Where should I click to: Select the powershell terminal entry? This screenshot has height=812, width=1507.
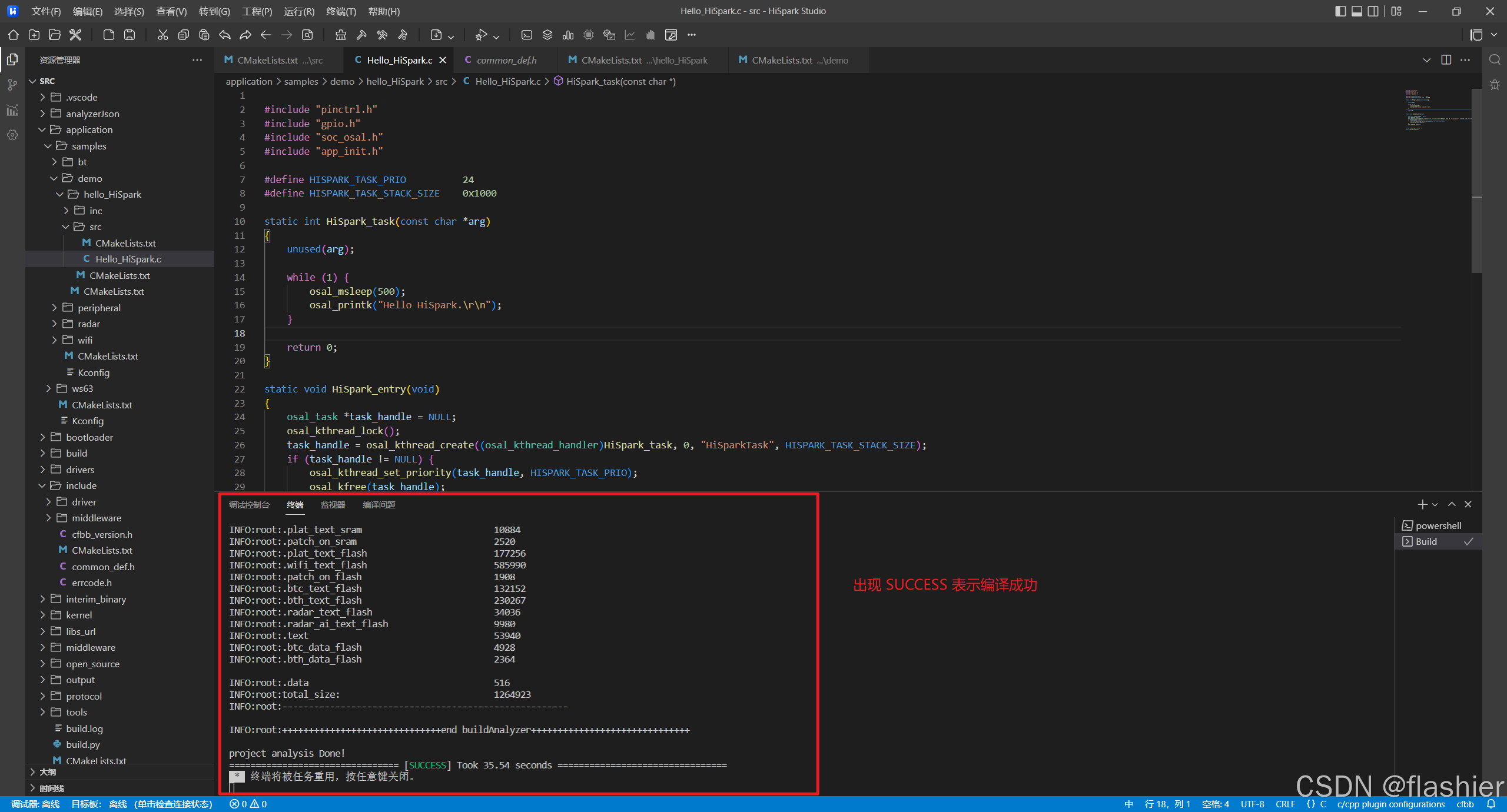1437,525
